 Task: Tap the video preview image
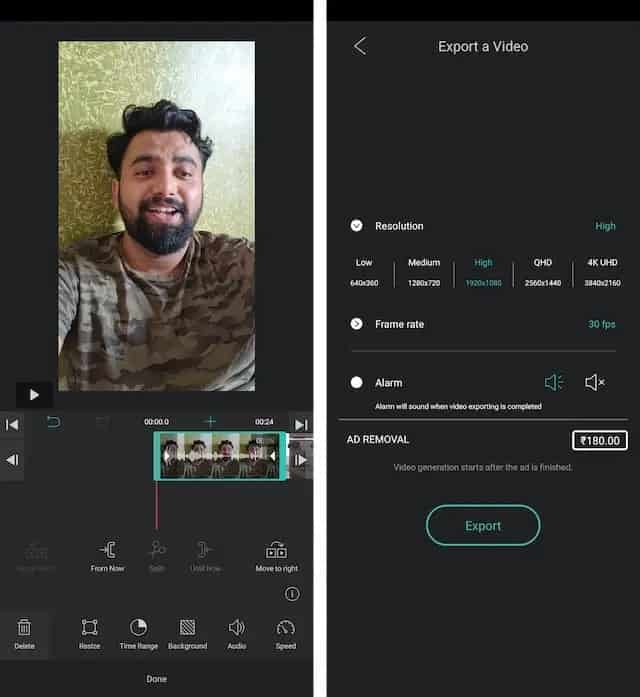click(x=156, y=216)
